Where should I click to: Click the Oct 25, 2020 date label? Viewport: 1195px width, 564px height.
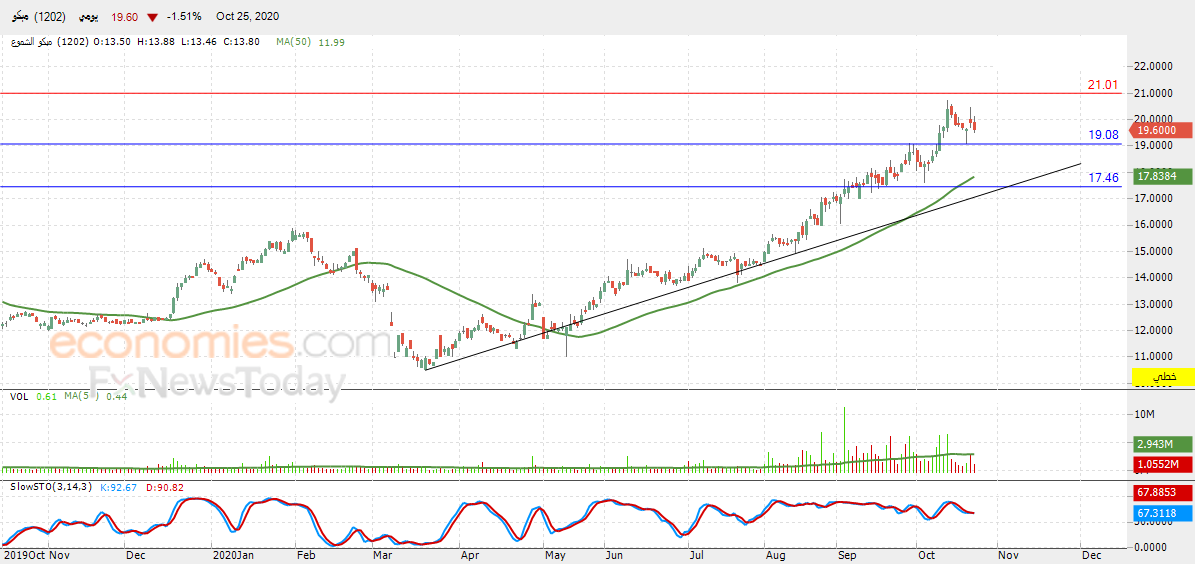(x=247, y=16)
